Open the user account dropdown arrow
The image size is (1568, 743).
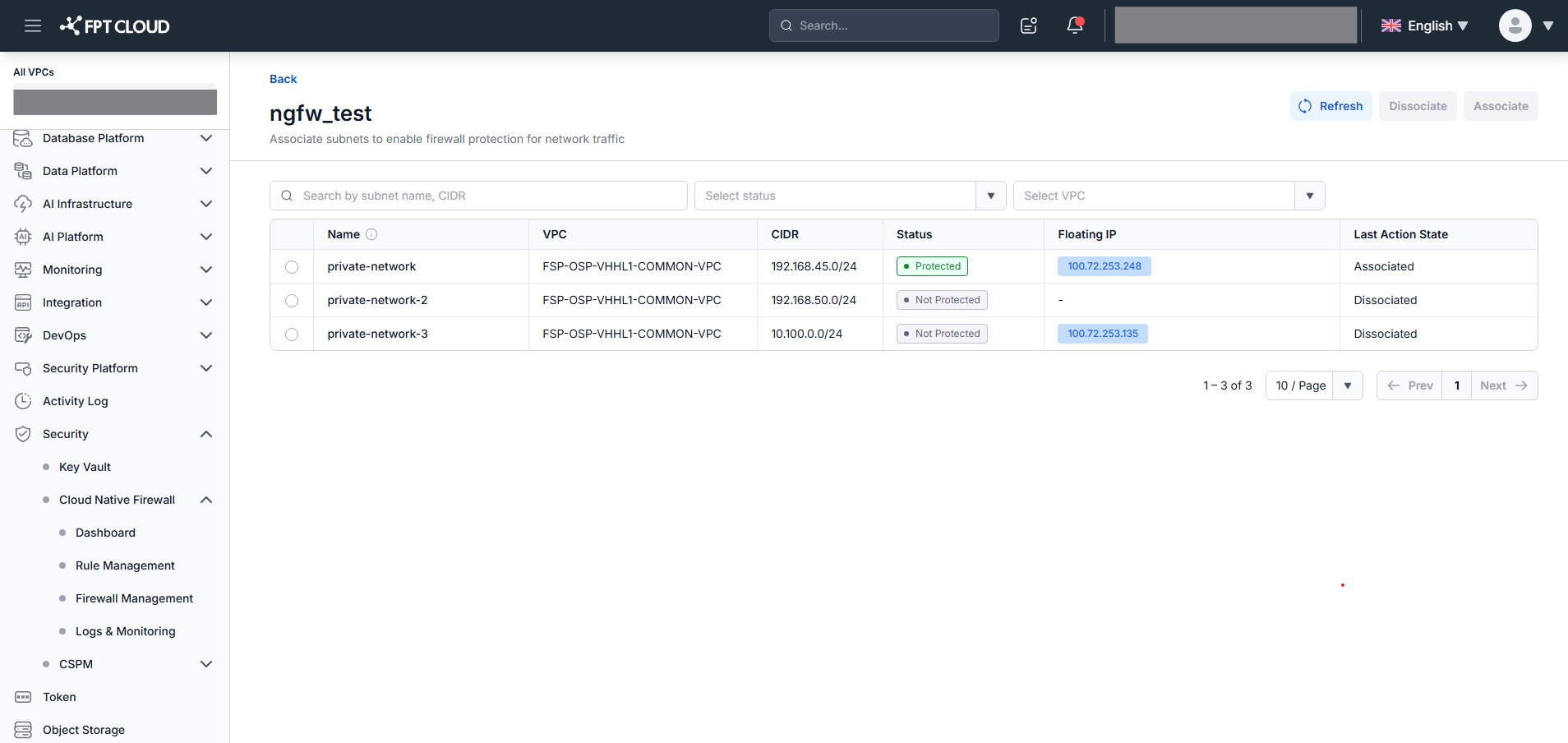coord(1548,25)
